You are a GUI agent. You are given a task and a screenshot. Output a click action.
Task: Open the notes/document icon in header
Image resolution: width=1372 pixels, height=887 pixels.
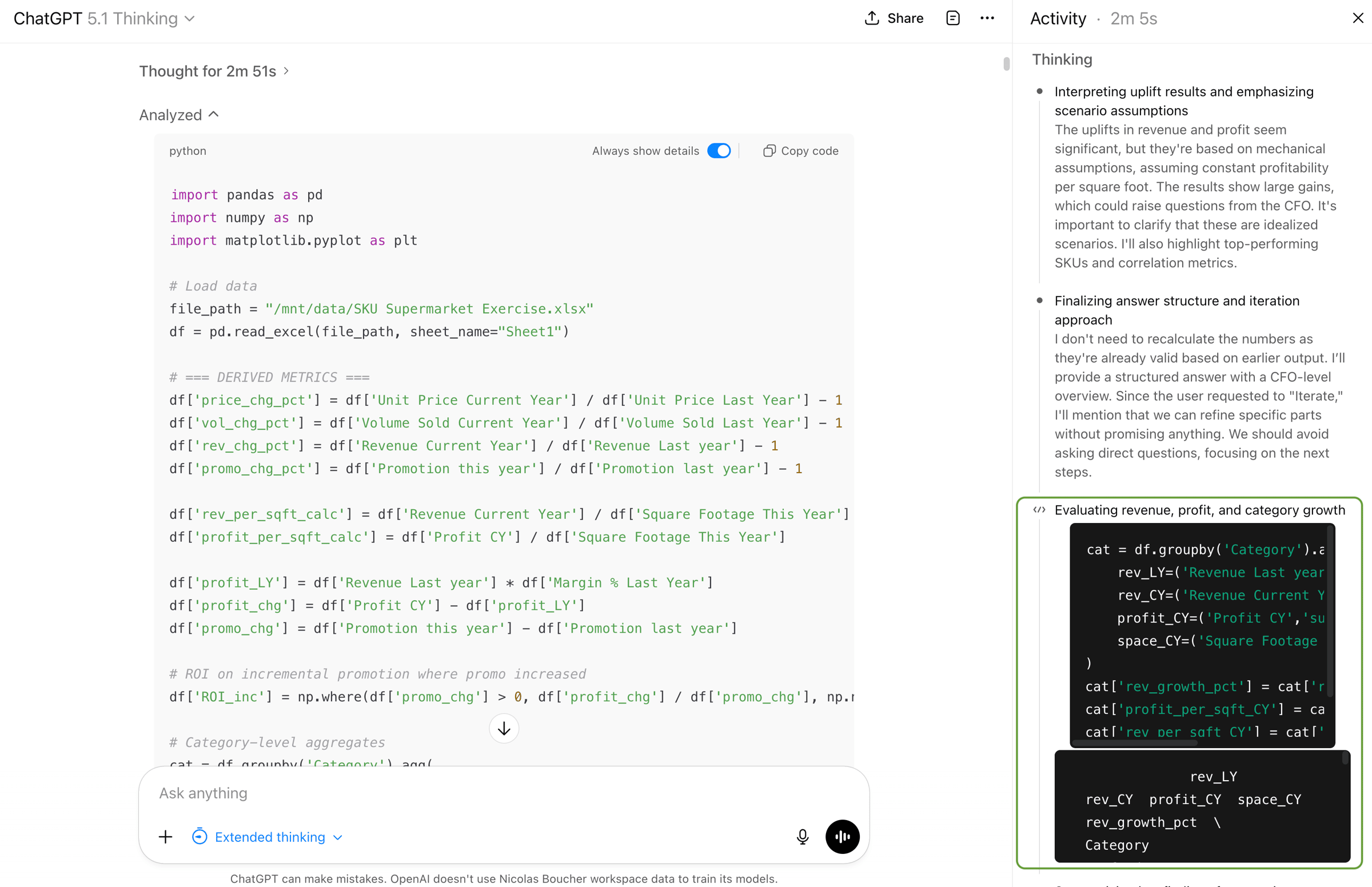coord(952,18)
